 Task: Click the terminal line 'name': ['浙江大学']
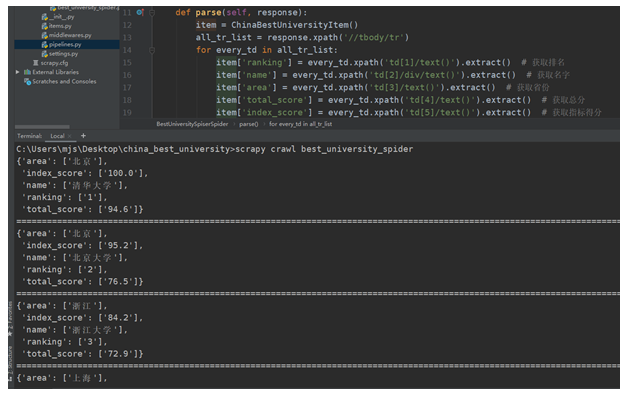coord(75,330)
